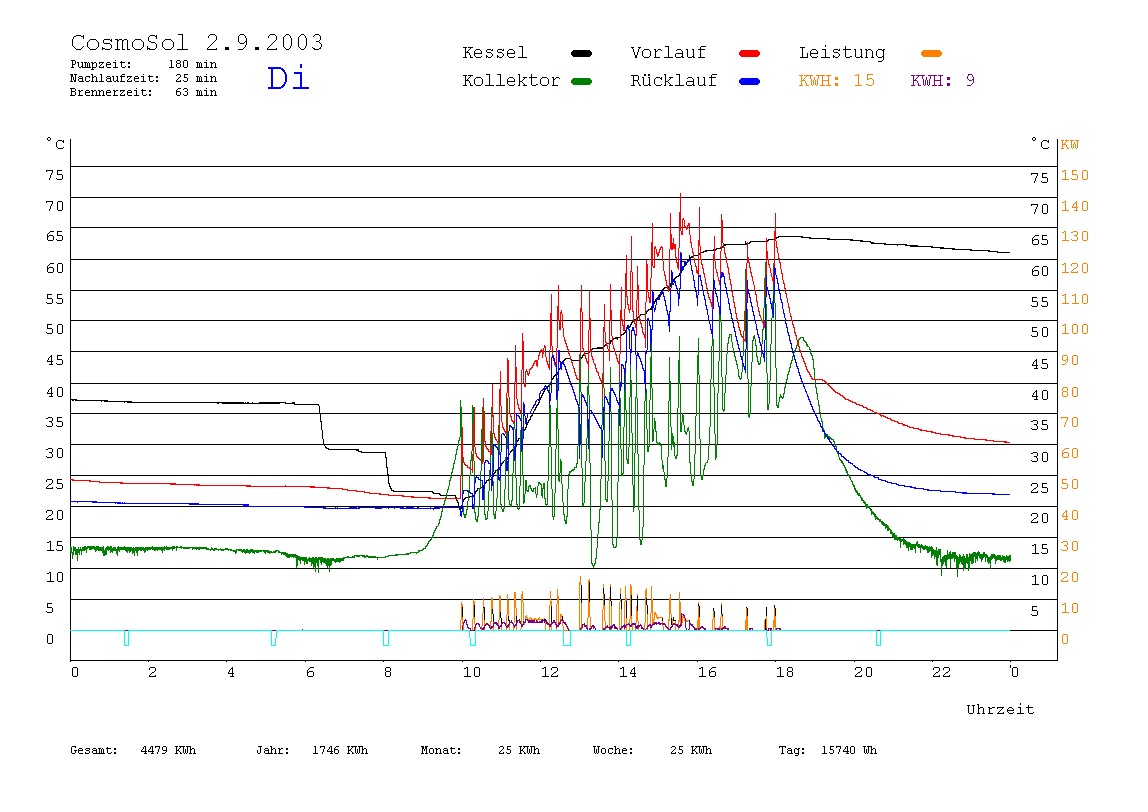Click the "Kollektor" legend label
Screen dimensions: 1148x812
(511, 81)
